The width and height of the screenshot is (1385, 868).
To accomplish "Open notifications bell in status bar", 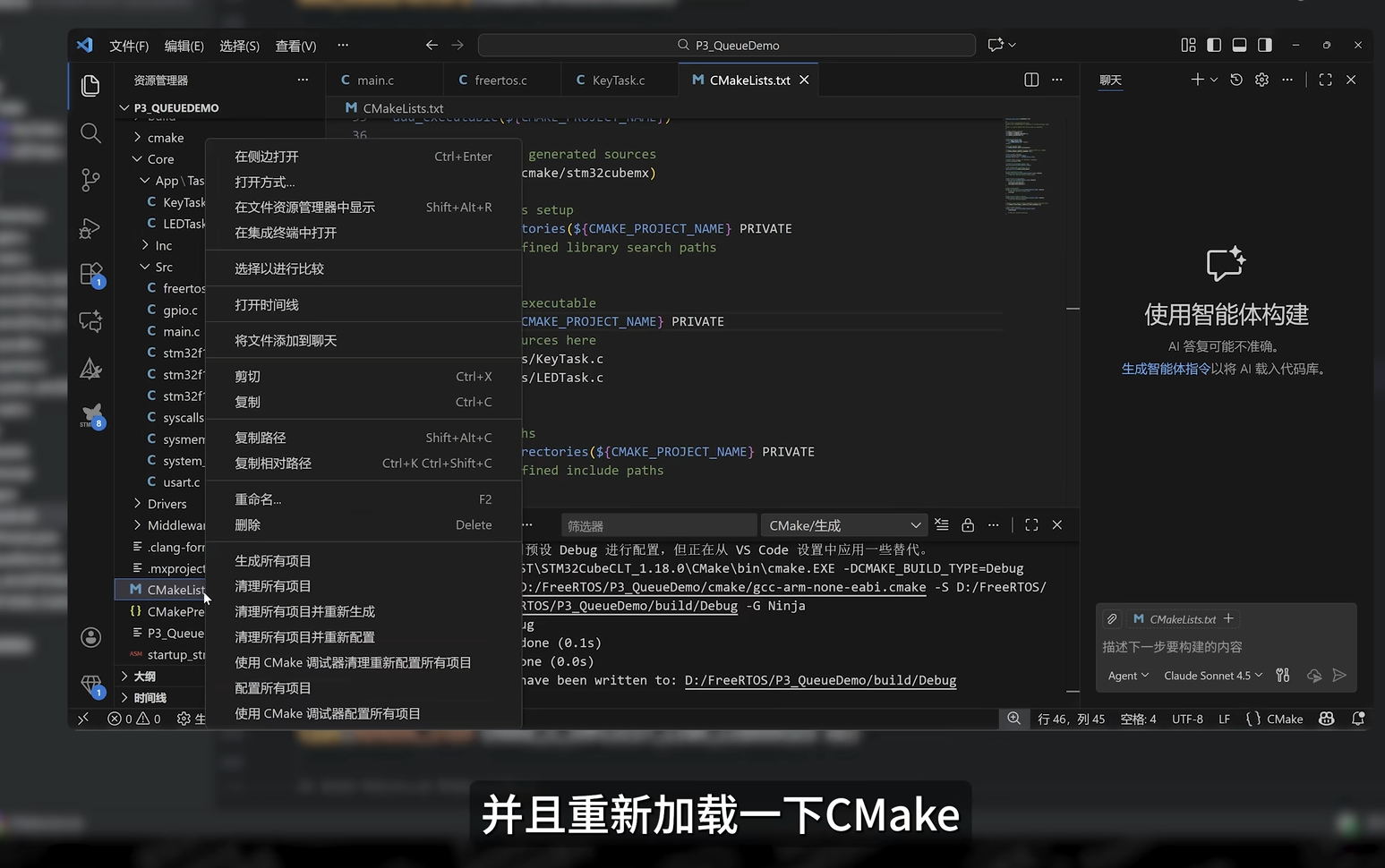I will point(1358,719).
